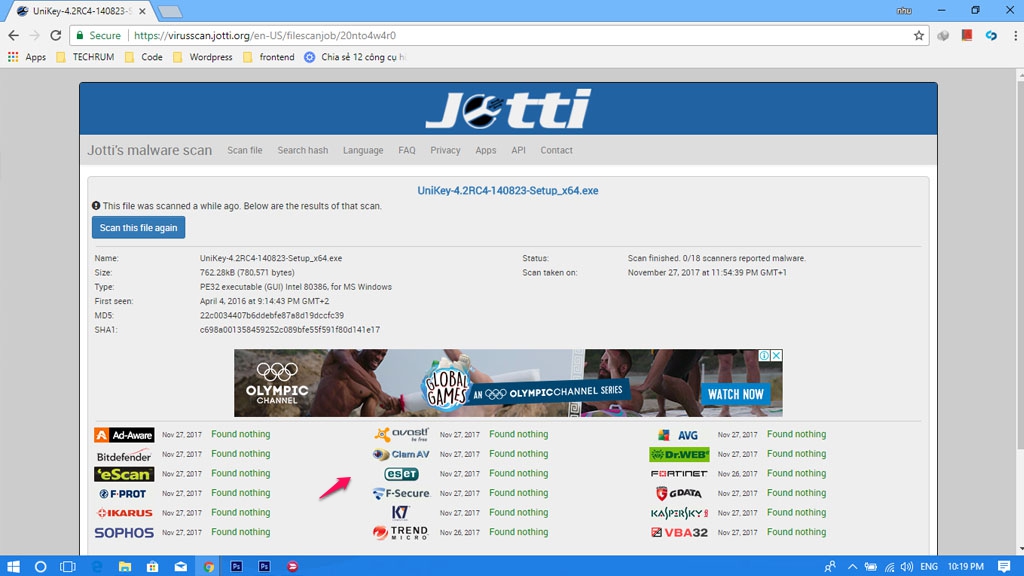1024x576 pixels.
Task: Open Chrome's three-dot menu
Action: click(1016, 35)
